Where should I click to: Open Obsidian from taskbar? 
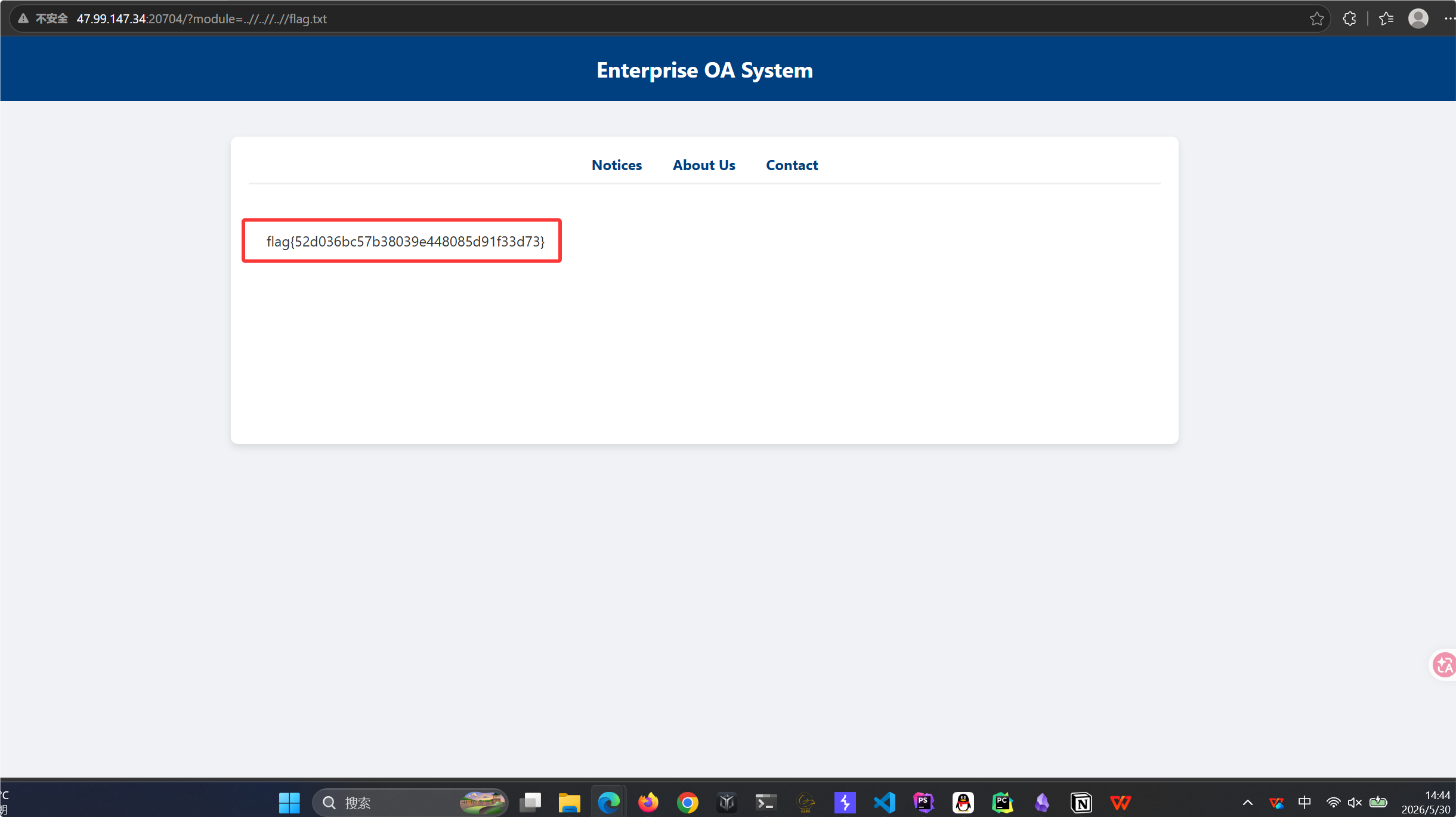tap(1041, 803)
